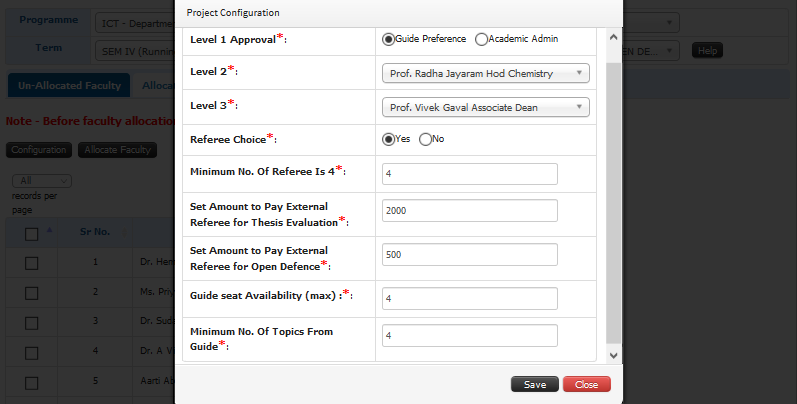Click Guide seat Availability max field
The width and height of the screenshot is (797, 404).
(470, 299)
